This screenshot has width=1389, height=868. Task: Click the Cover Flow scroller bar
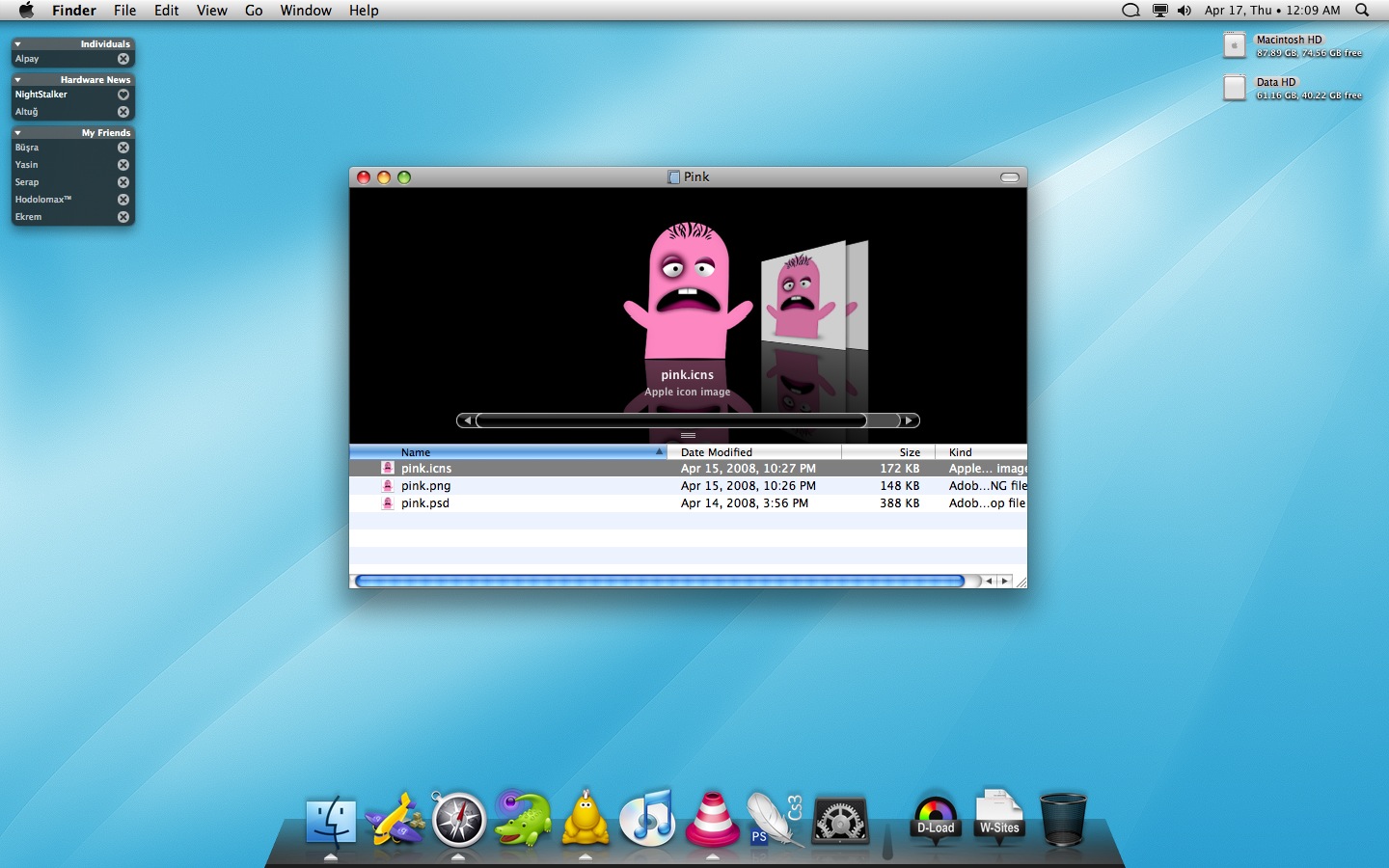671,420
